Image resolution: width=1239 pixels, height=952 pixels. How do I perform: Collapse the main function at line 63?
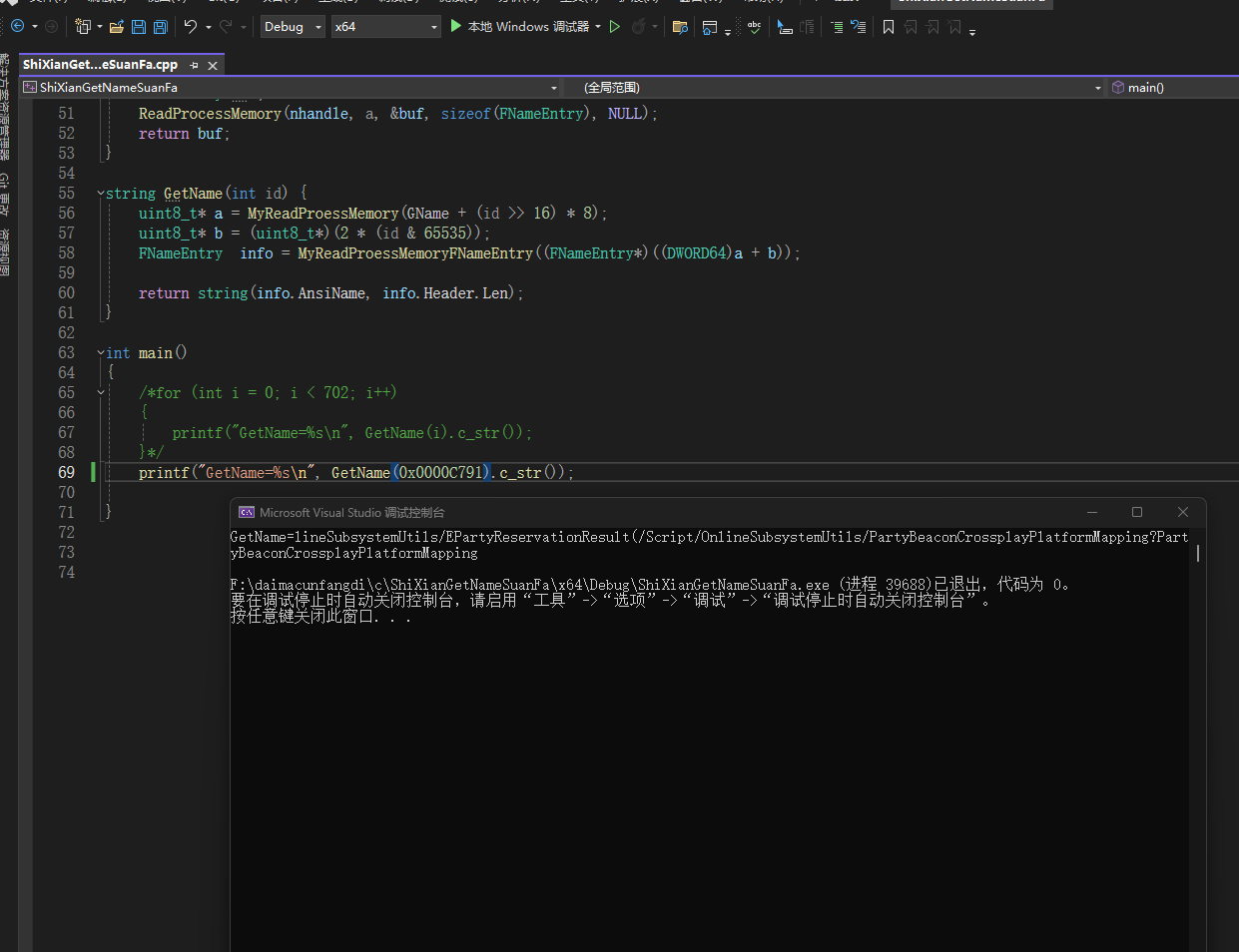100,353
